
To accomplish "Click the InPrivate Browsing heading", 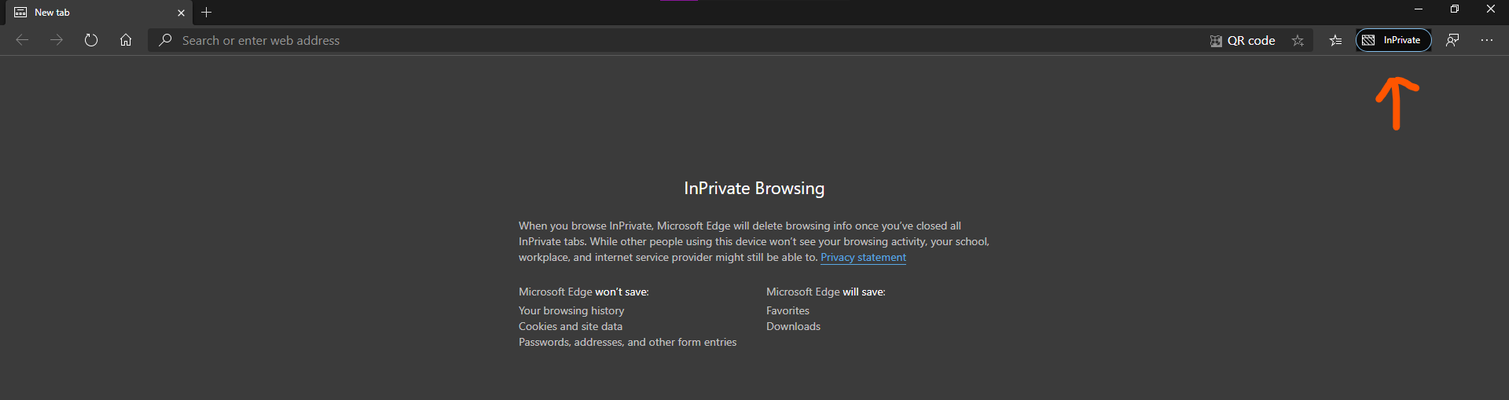I will tap(754, 187).
